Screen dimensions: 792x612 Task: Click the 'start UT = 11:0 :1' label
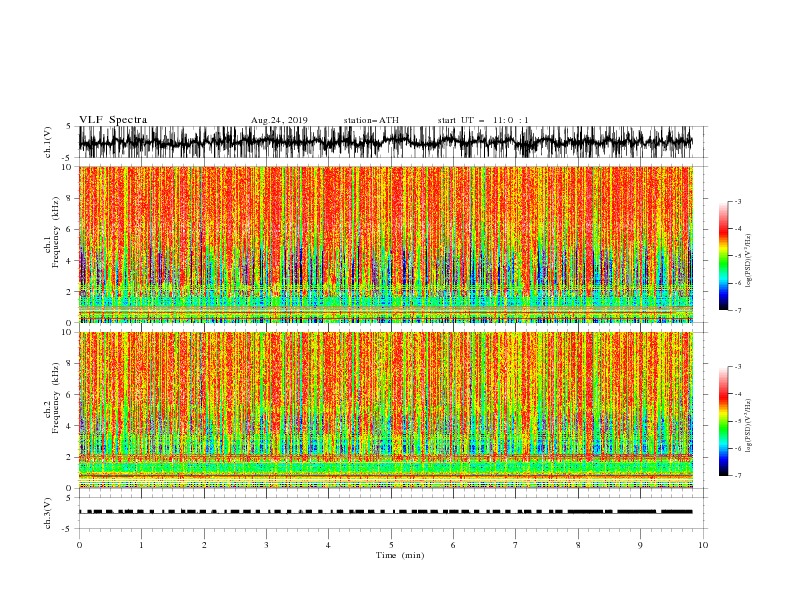(483, 120)
